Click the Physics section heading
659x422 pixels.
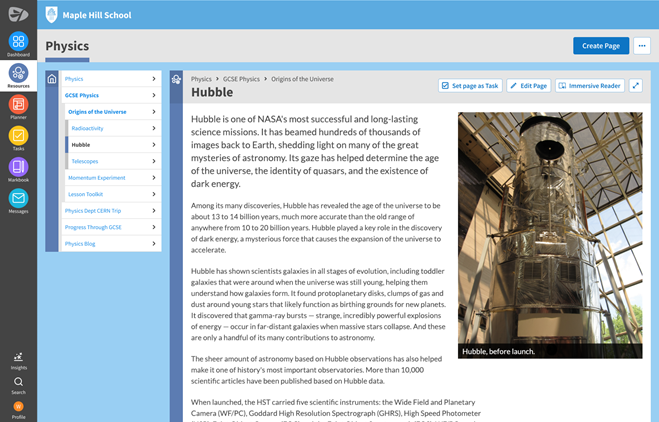pyautogui.click(x=67, y=46)
